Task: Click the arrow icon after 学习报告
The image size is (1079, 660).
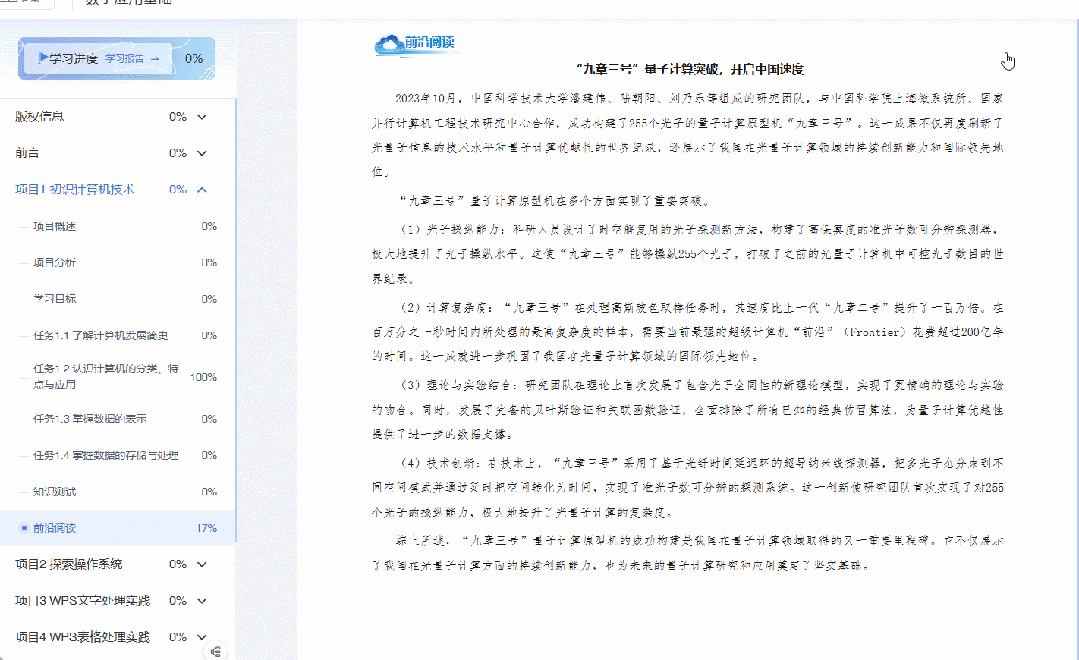Action: 155,59
